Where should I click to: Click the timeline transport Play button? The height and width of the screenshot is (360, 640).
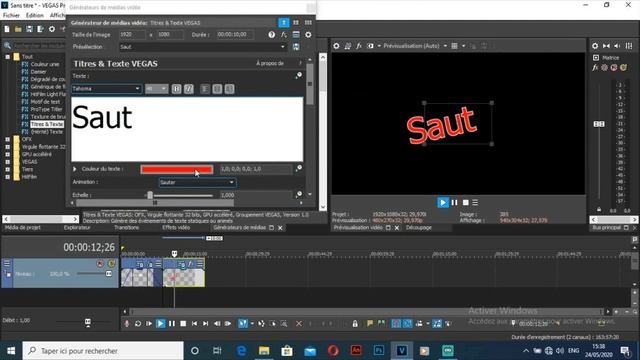pos(160,324)
